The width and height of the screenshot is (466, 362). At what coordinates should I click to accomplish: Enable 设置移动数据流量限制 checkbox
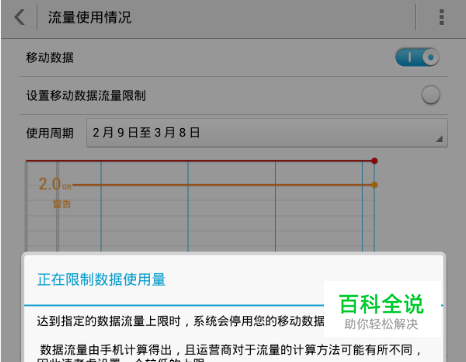point(431,95)
